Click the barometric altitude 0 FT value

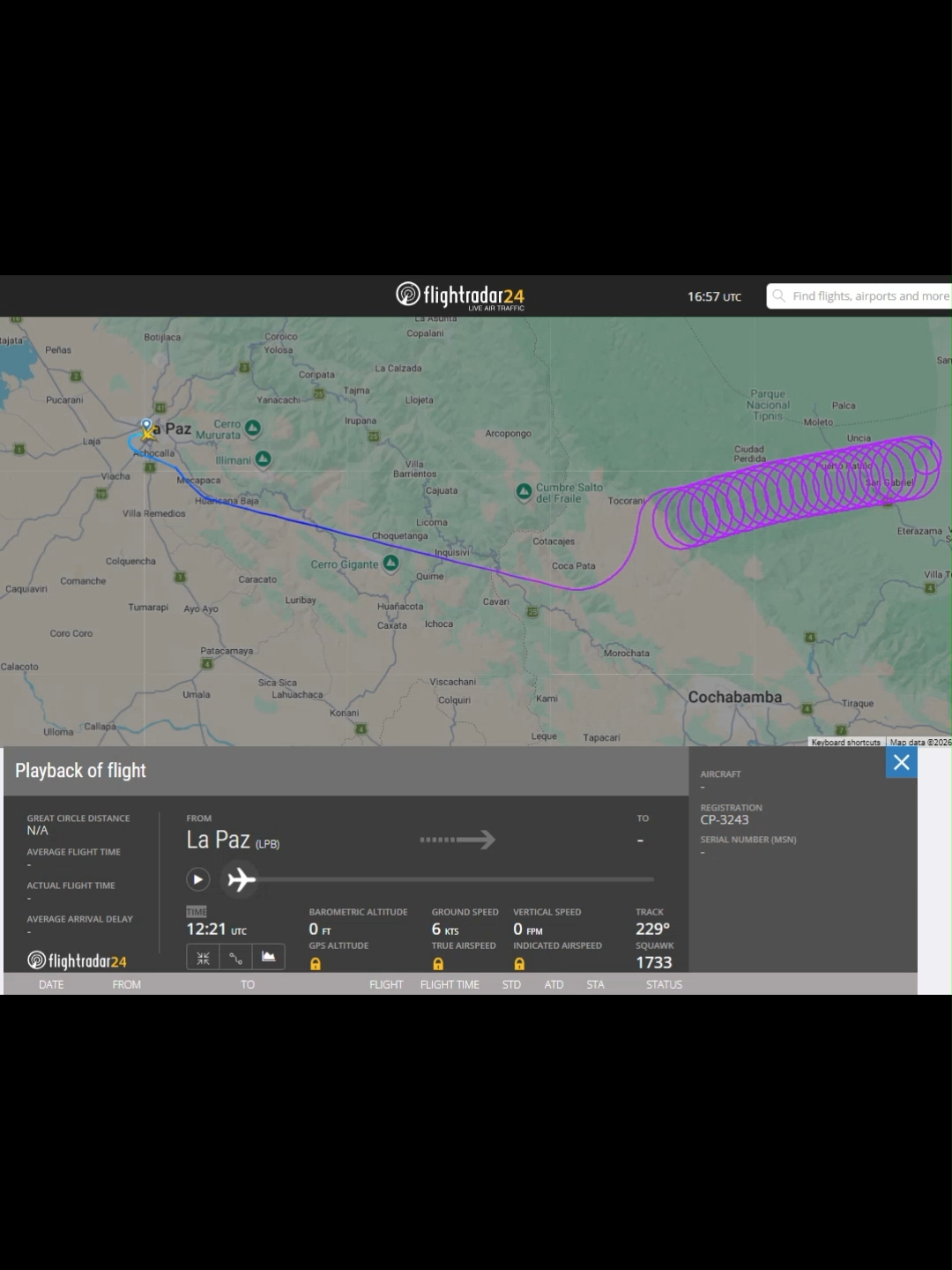[320, 929]
